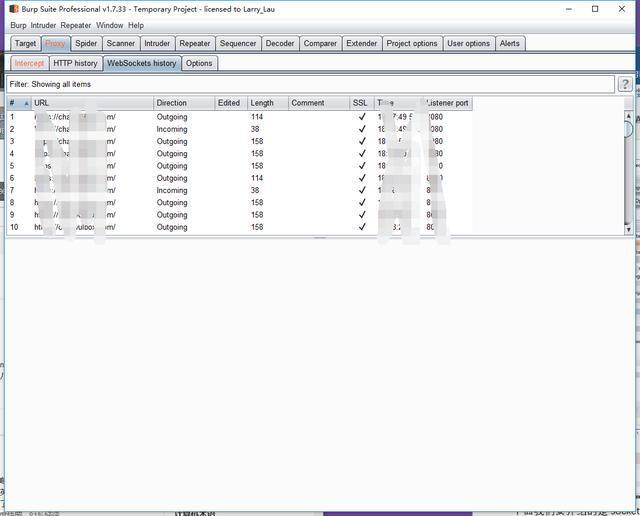
Task: Switch to the Scanner tab
Action: point(121,43)
